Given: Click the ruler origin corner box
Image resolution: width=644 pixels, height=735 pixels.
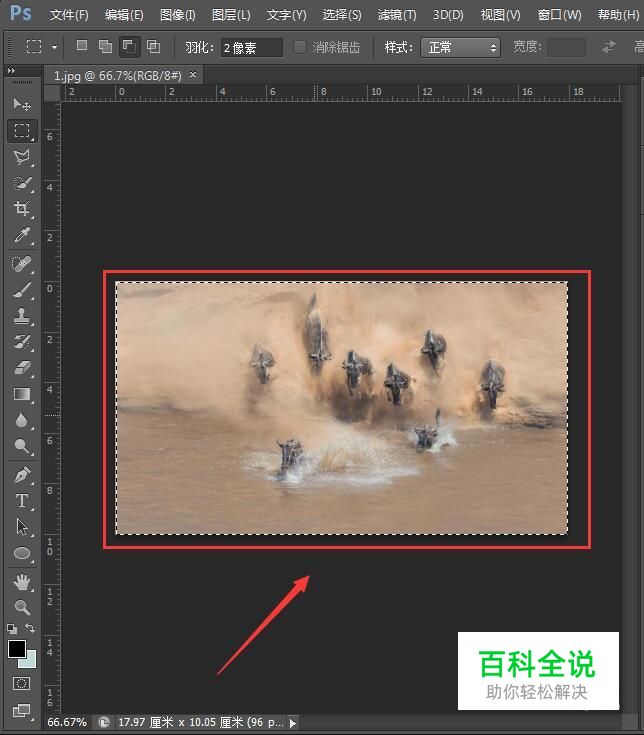Looking at the screenshot, I should (x=52, y=93).
